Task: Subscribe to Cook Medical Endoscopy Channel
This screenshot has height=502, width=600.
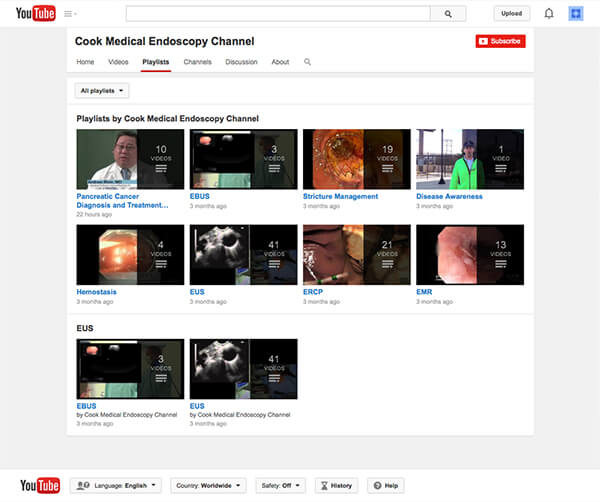Action: (x=501, y=41)
